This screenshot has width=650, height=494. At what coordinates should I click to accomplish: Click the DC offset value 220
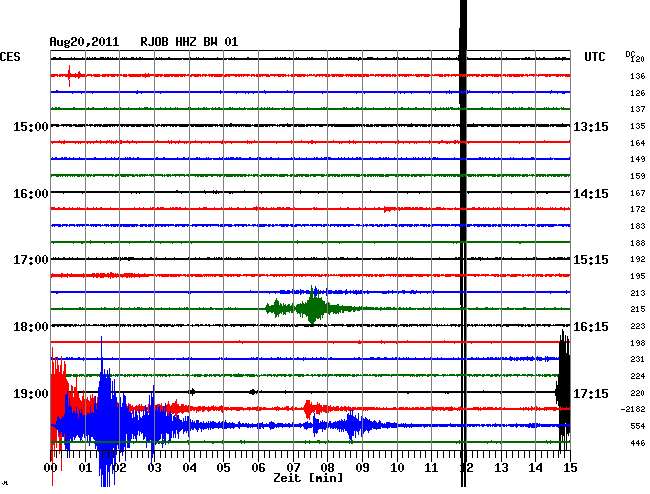coord(638,393)
